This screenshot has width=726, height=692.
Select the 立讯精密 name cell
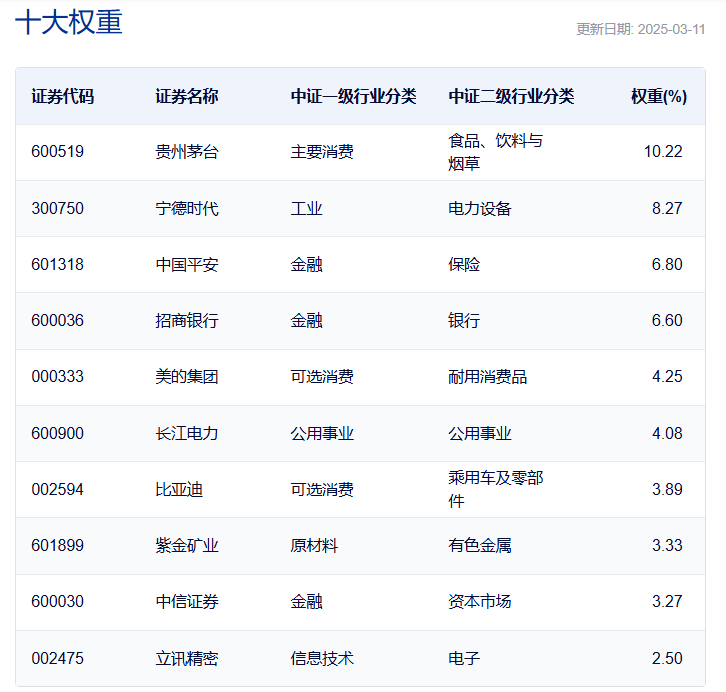click(x=187, y=658)
